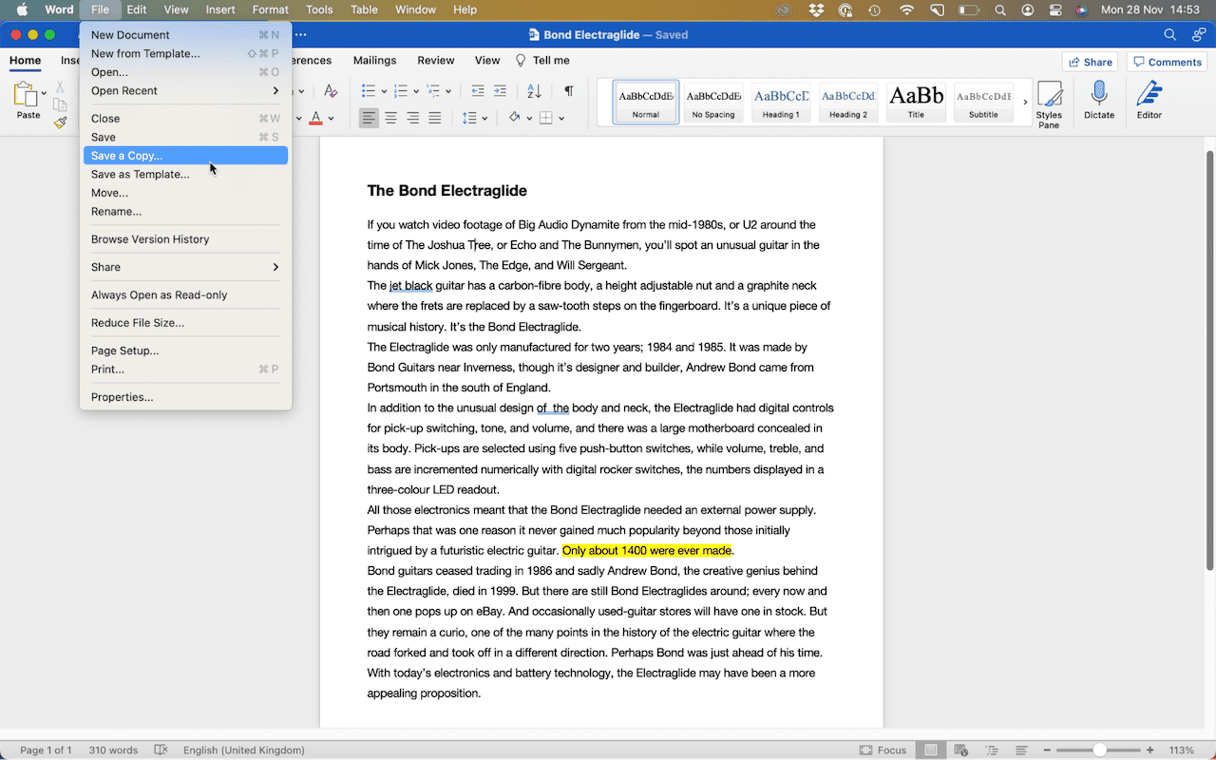Screen dimensions: 1216x760
Task: Click English (United Kingdom) language indicator
Action: click(244, 750)
